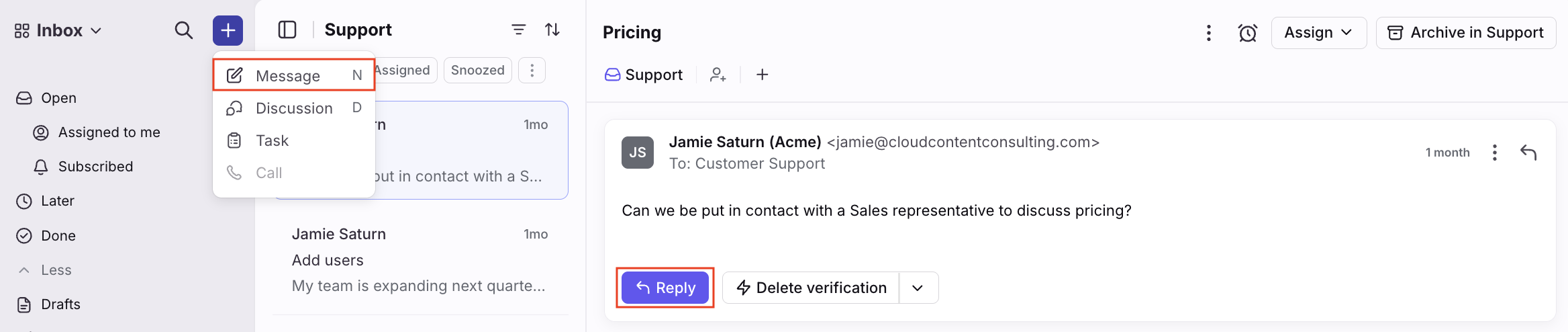Open the message's three-dot options
Image resolution: width=1568 pixels, height=332 pixels.
tap(1494, 153)
